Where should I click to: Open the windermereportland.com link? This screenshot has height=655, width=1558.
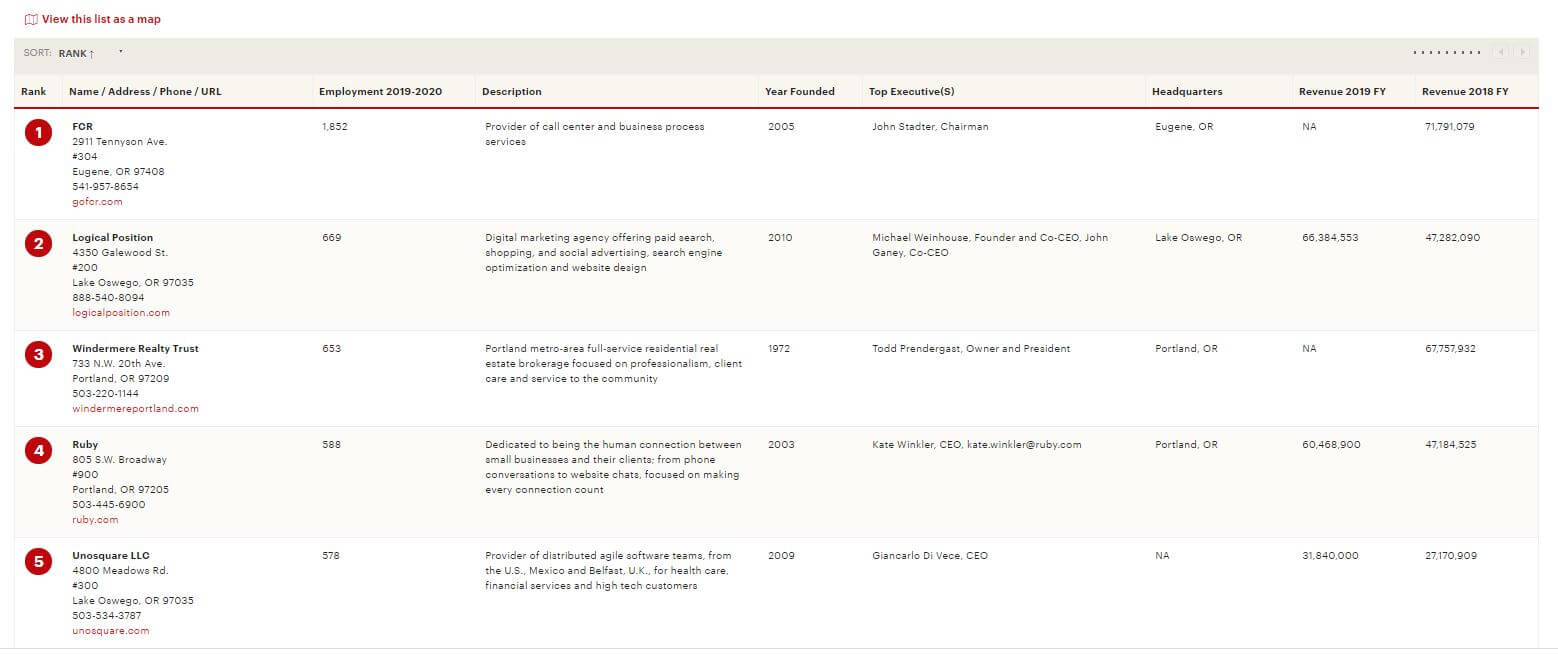135,409
